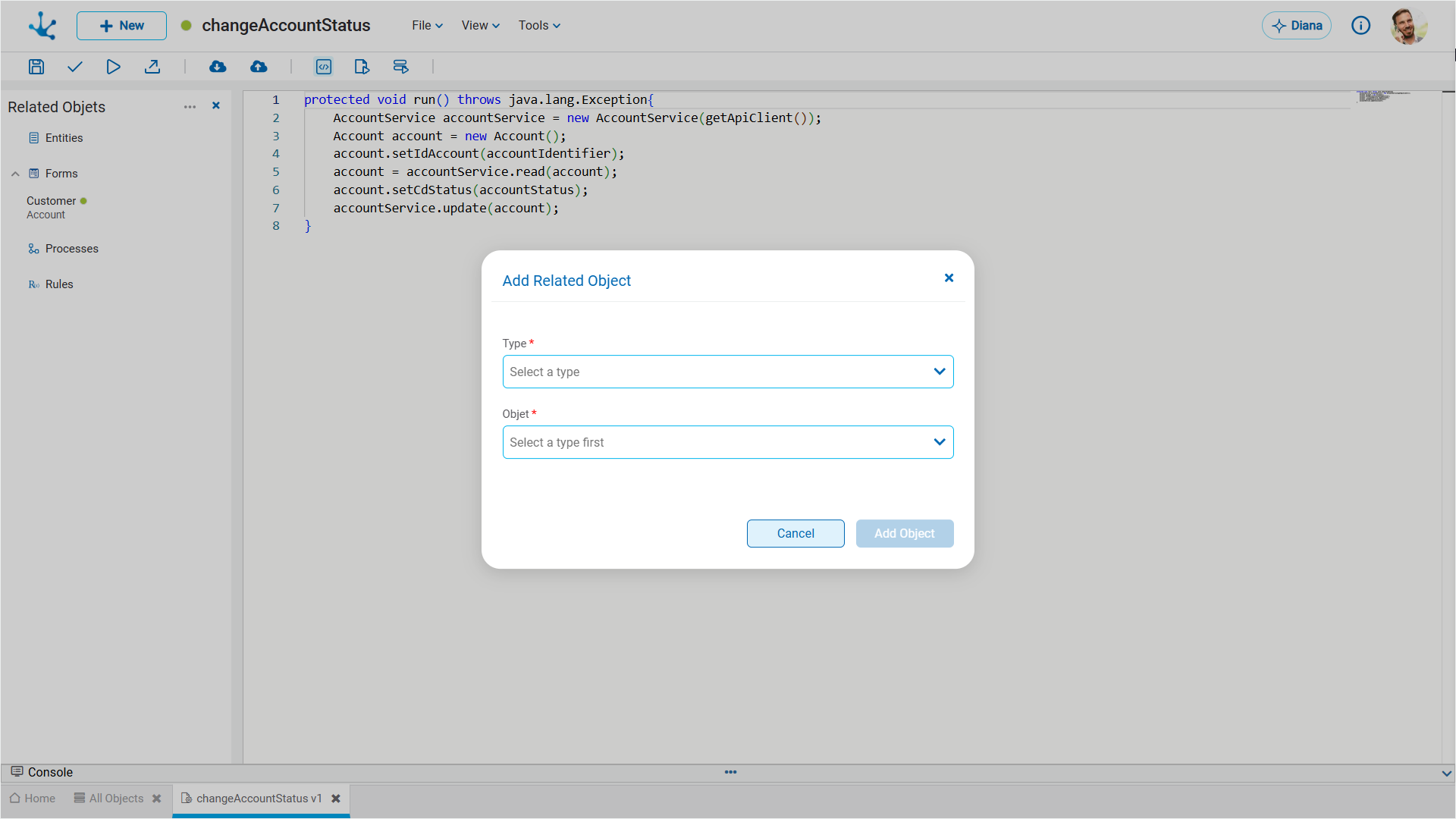
Task: Open the Tools menu
Action: [x=539, y=26]
